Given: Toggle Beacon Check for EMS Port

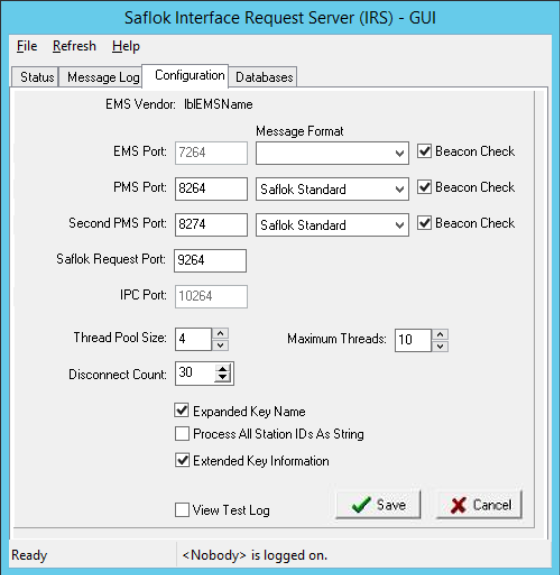Looking at the screenshot, I should (x=424, y=151).
